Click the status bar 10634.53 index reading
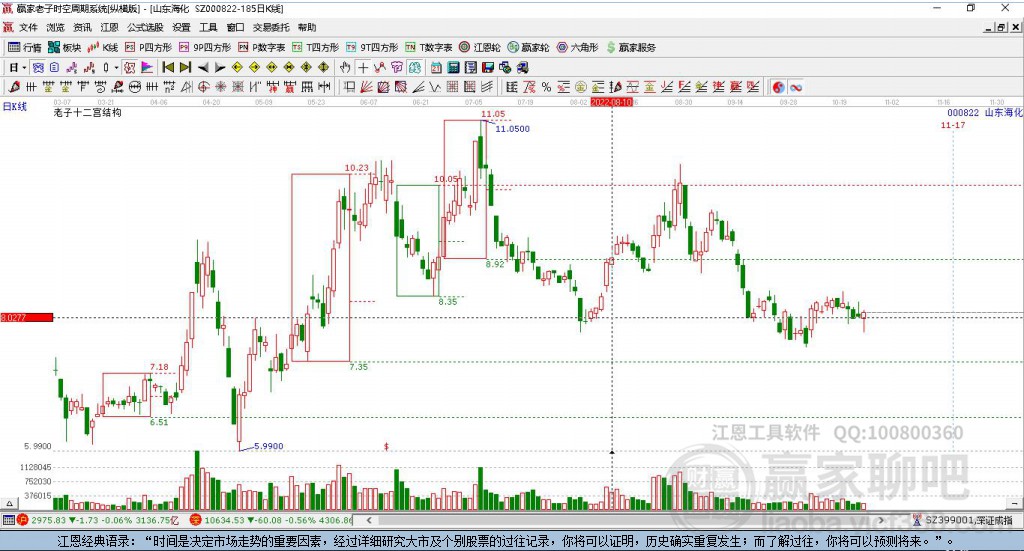Screen dimensions: 1024x551 click(225, 520)
